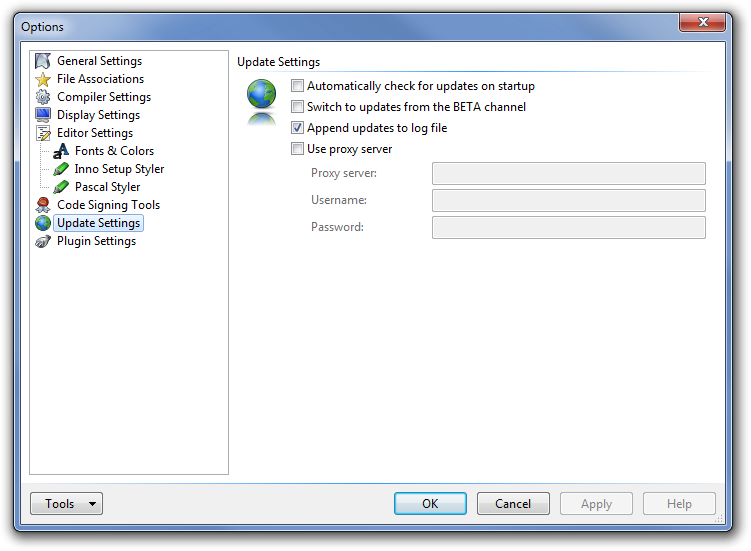Screen dimensions: 751x551
Task: Click the Proxy server input field
Action: coord(568,174)
